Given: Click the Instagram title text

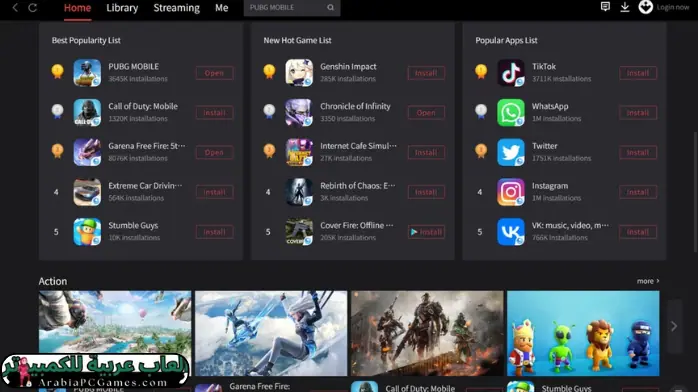Looking at the screenshot, I should [550, 186].
